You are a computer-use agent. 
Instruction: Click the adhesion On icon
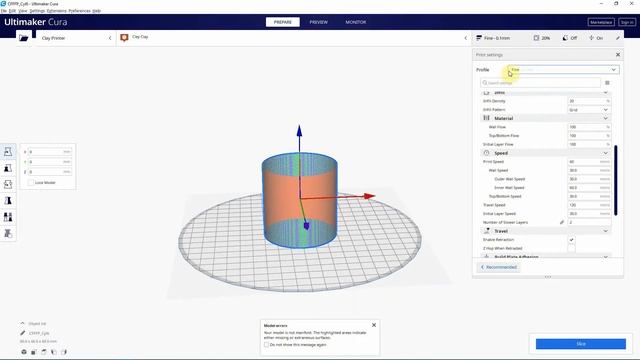(591, 38)
